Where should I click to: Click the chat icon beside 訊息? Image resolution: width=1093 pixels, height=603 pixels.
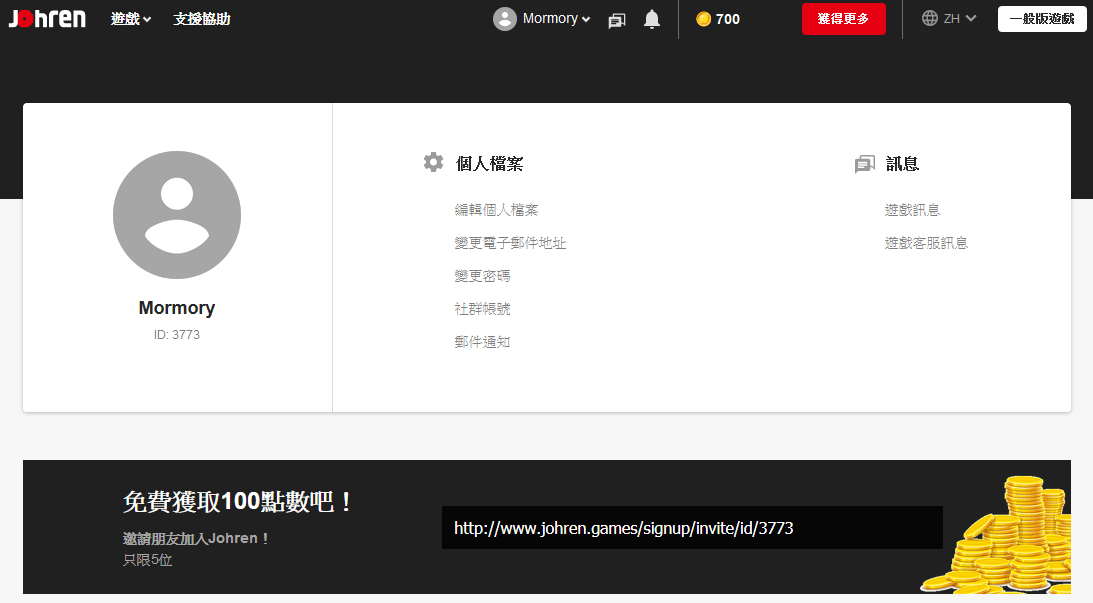pyautogui.click(x=864, y=164)
